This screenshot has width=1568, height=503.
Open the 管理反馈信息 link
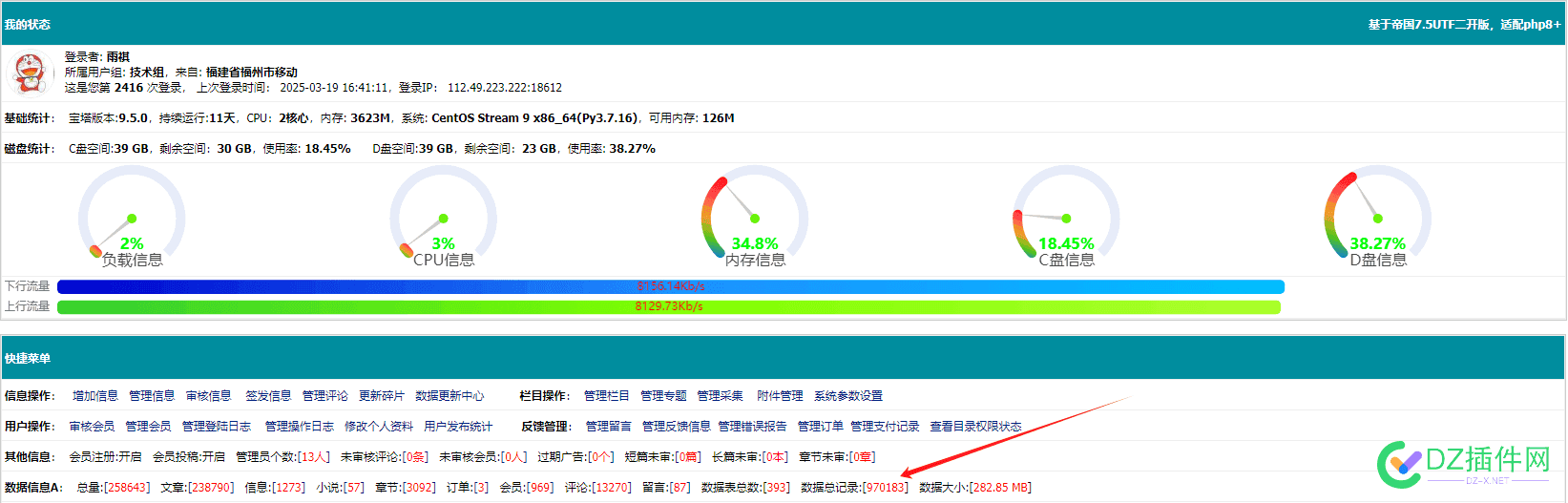(x=677, y=427)
